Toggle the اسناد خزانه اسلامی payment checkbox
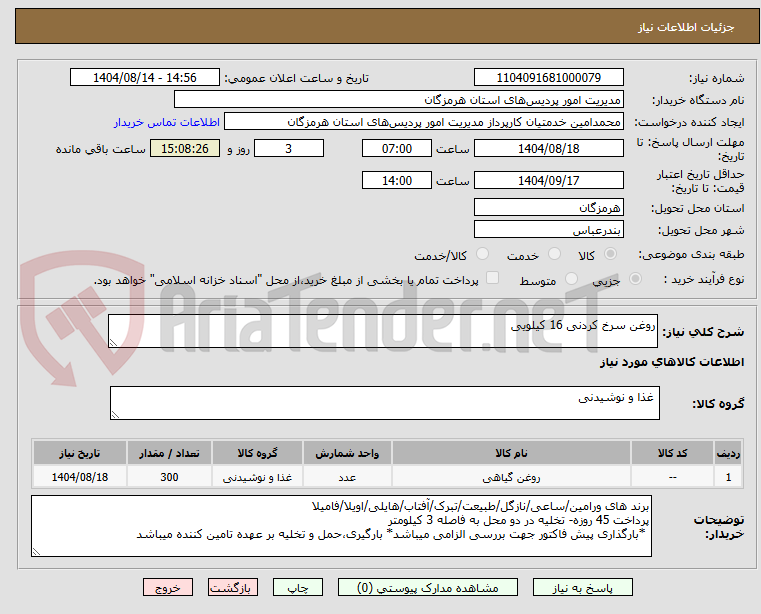This screenshot has width=761, height=614. pyautogui.click(x=492, y=278)
